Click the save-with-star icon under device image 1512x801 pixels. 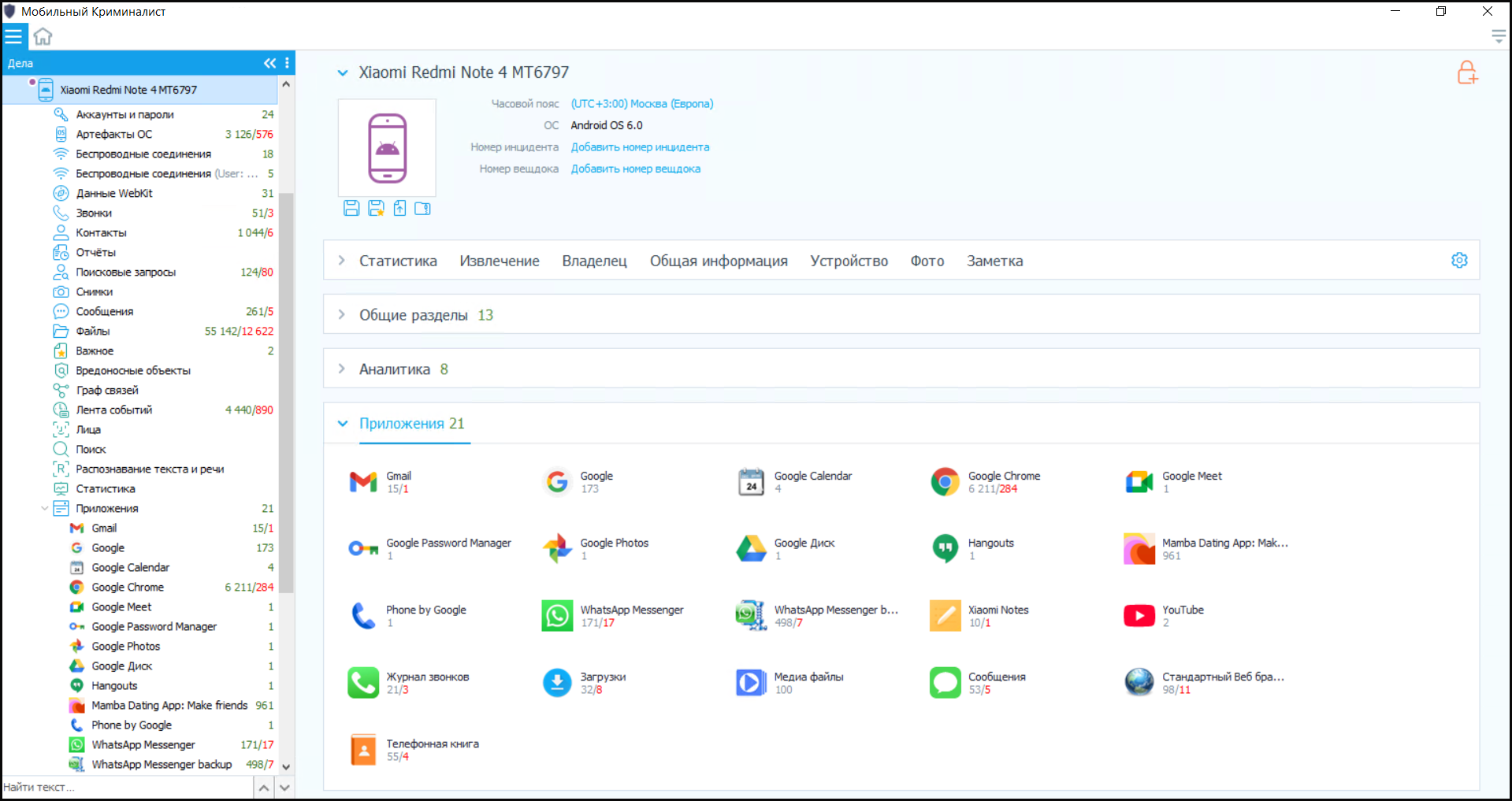coord(376,208)
